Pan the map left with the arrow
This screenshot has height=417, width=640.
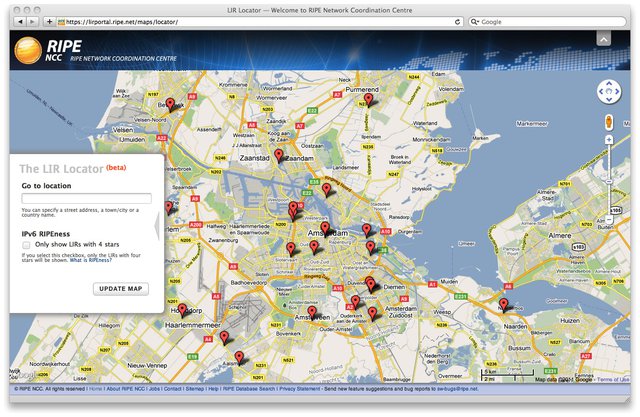click(x=601, y=91)
